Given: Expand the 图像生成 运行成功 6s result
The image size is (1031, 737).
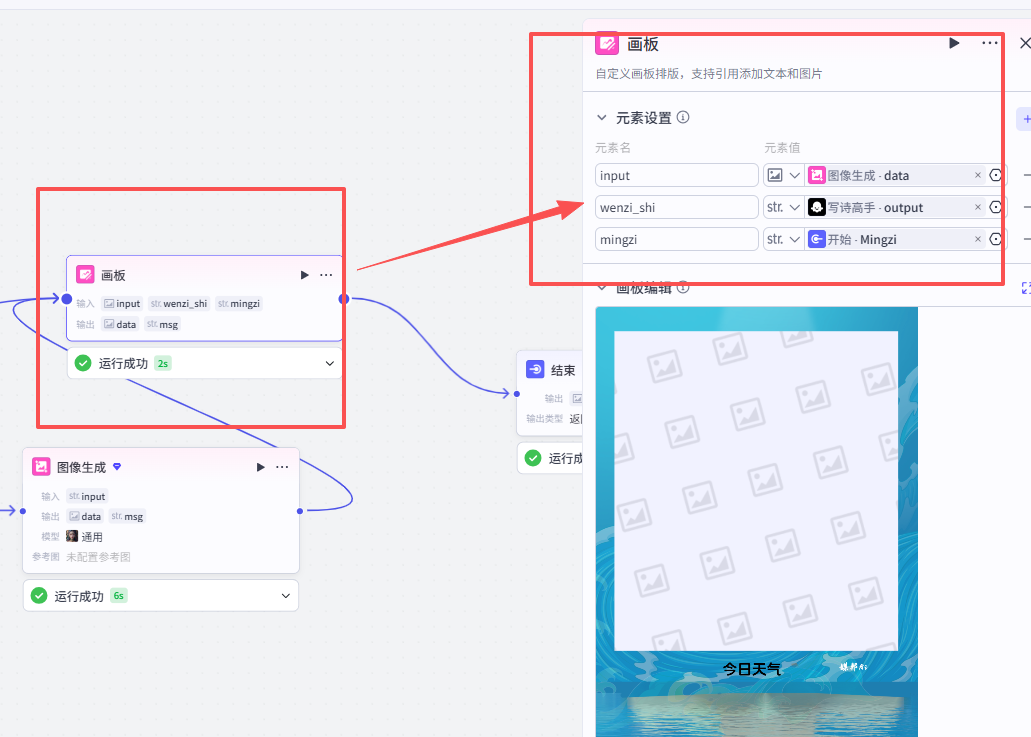Looking at the screenshot, I should pos(285,596).
